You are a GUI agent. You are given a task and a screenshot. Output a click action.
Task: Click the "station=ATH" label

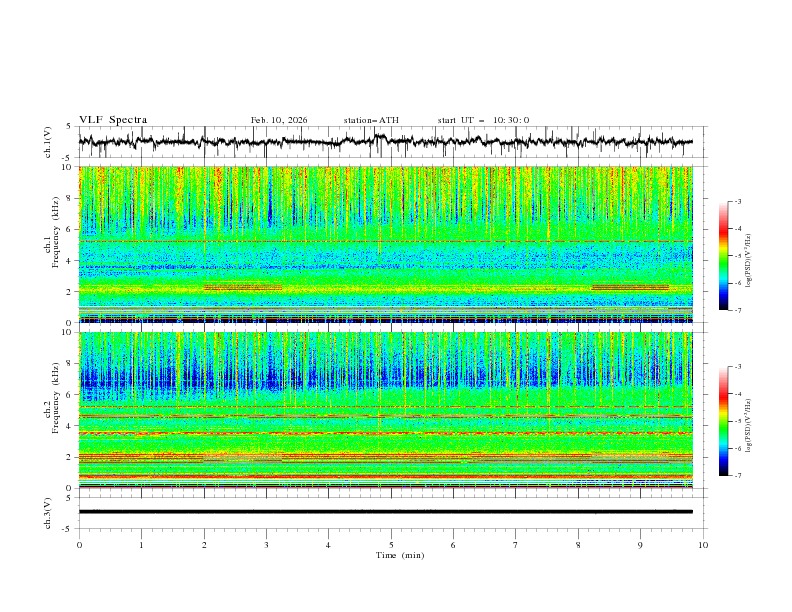click(x=371, y=120)
